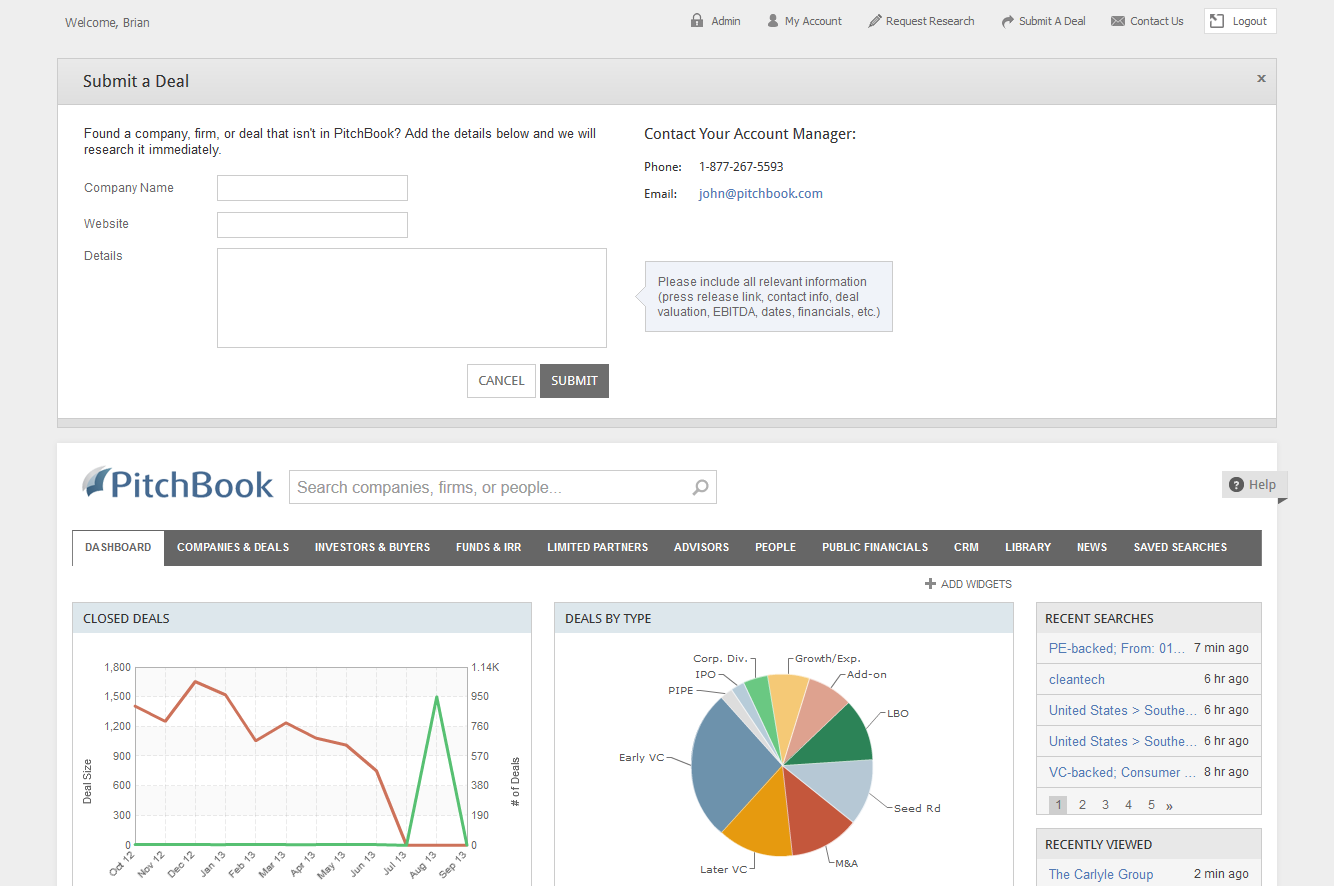Open the Saved Searches tab
Screen dimensions: 1334x886
(1180, 548)
